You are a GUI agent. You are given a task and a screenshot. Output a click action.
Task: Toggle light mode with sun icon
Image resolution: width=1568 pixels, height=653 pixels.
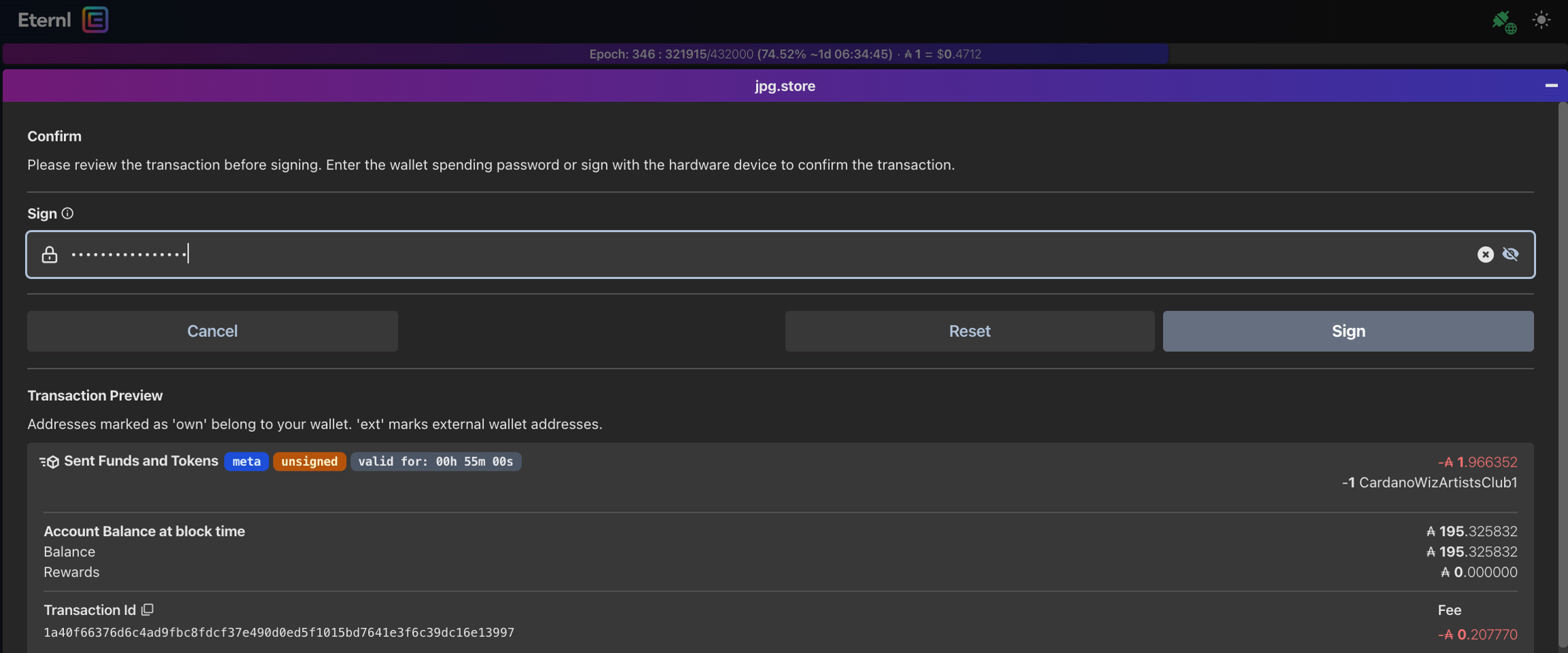coord(1541,20)
